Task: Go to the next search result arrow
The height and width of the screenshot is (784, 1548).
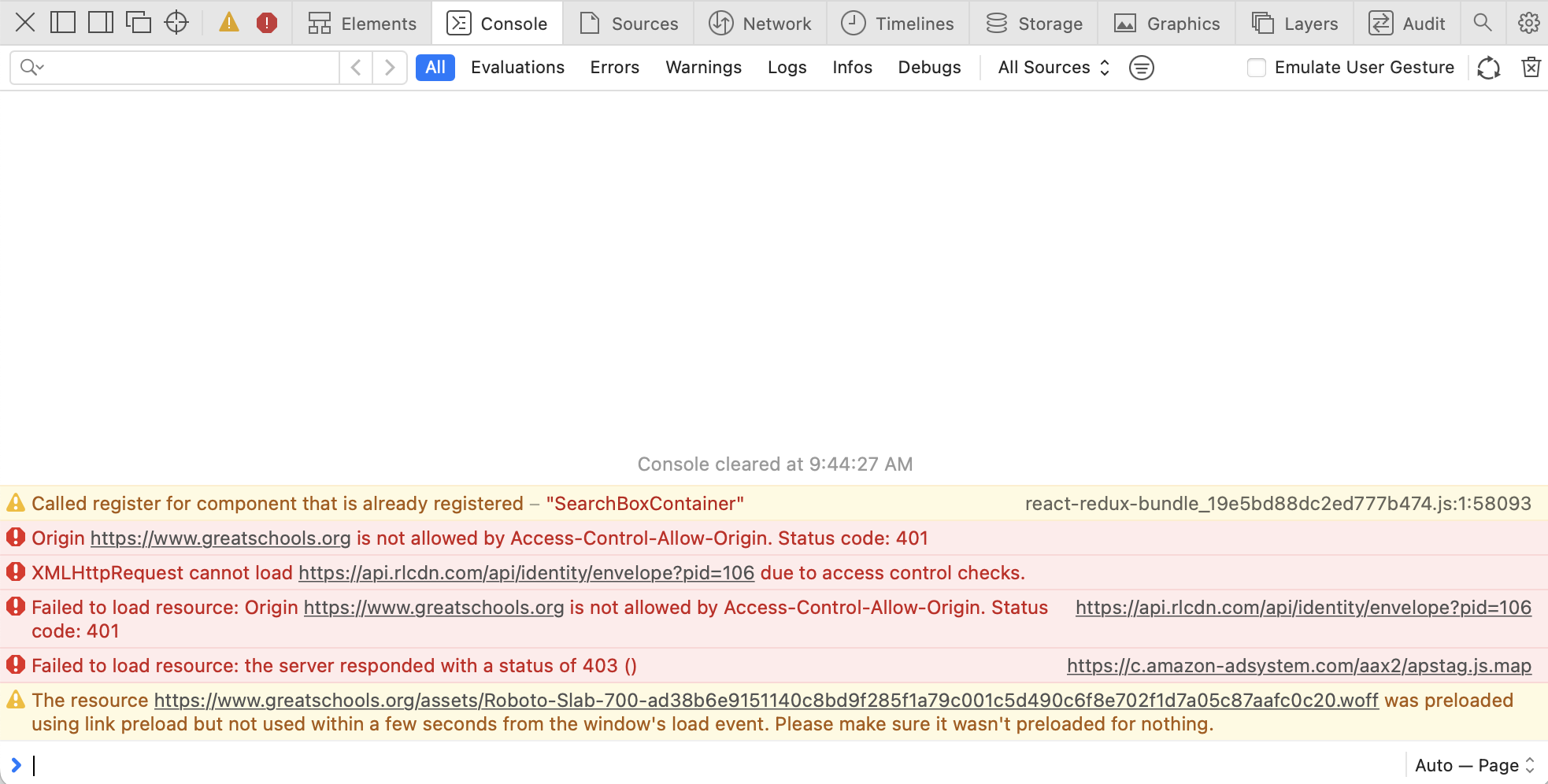Action: click(390, 68)
